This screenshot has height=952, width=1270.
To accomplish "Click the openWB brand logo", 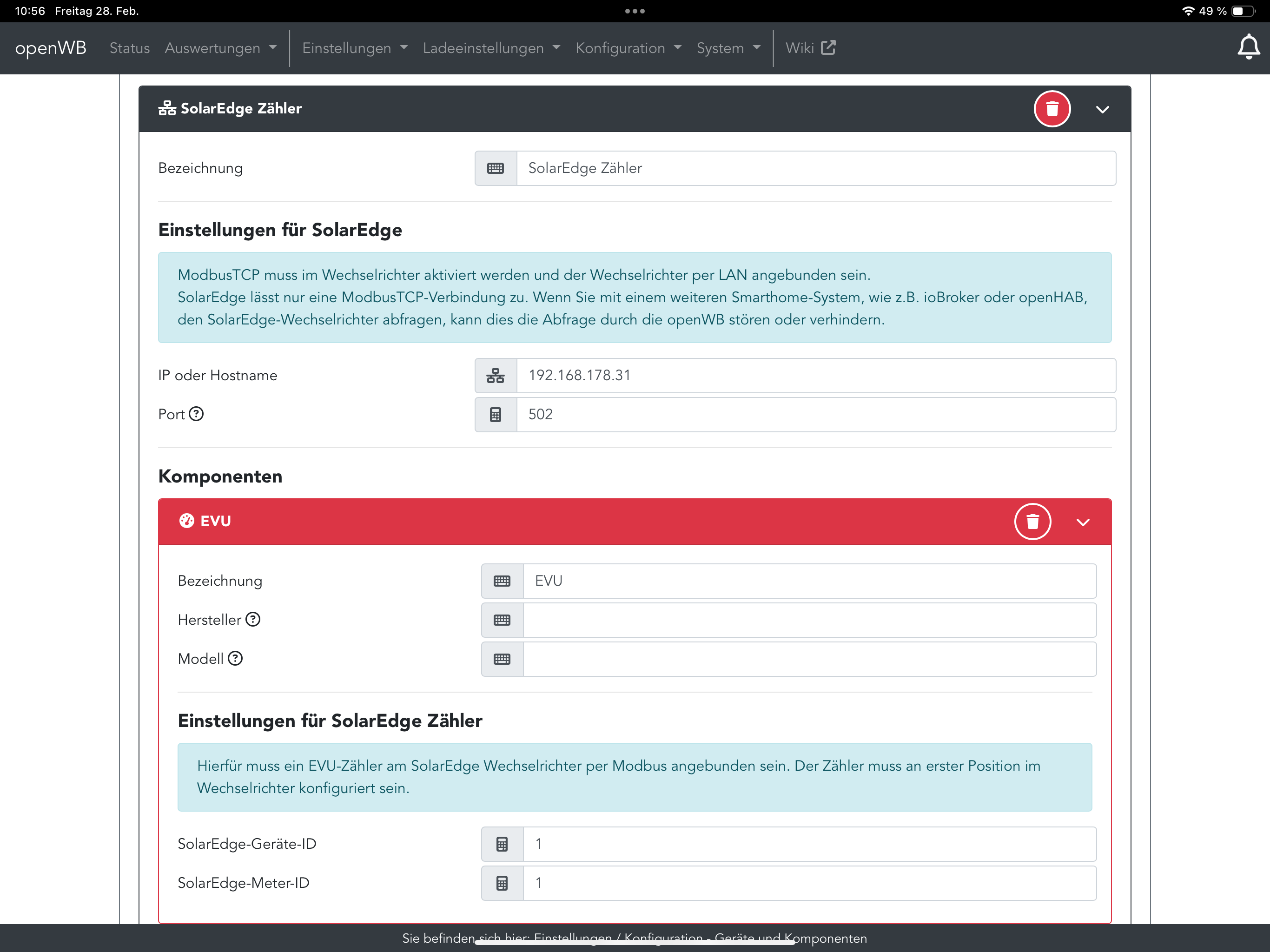I will coord(51,48).
